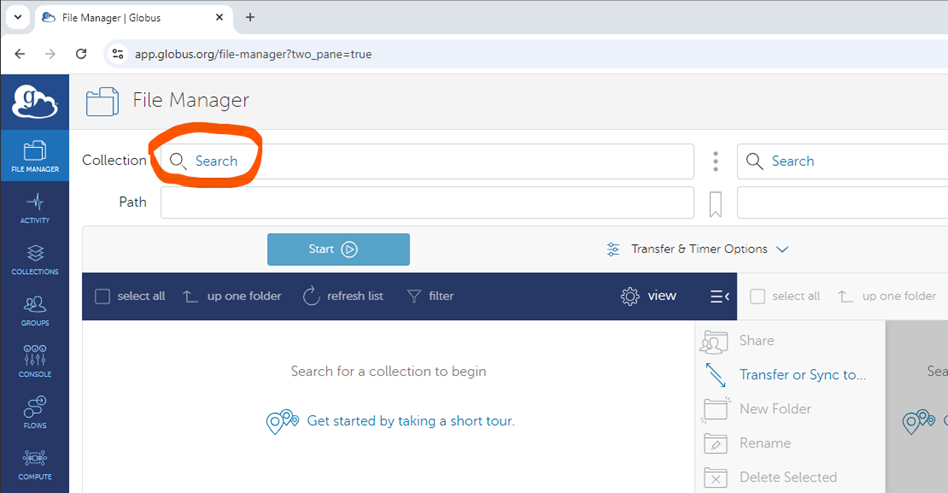
Task: Open the Globus logo home icon
Action: click(34, 102)
